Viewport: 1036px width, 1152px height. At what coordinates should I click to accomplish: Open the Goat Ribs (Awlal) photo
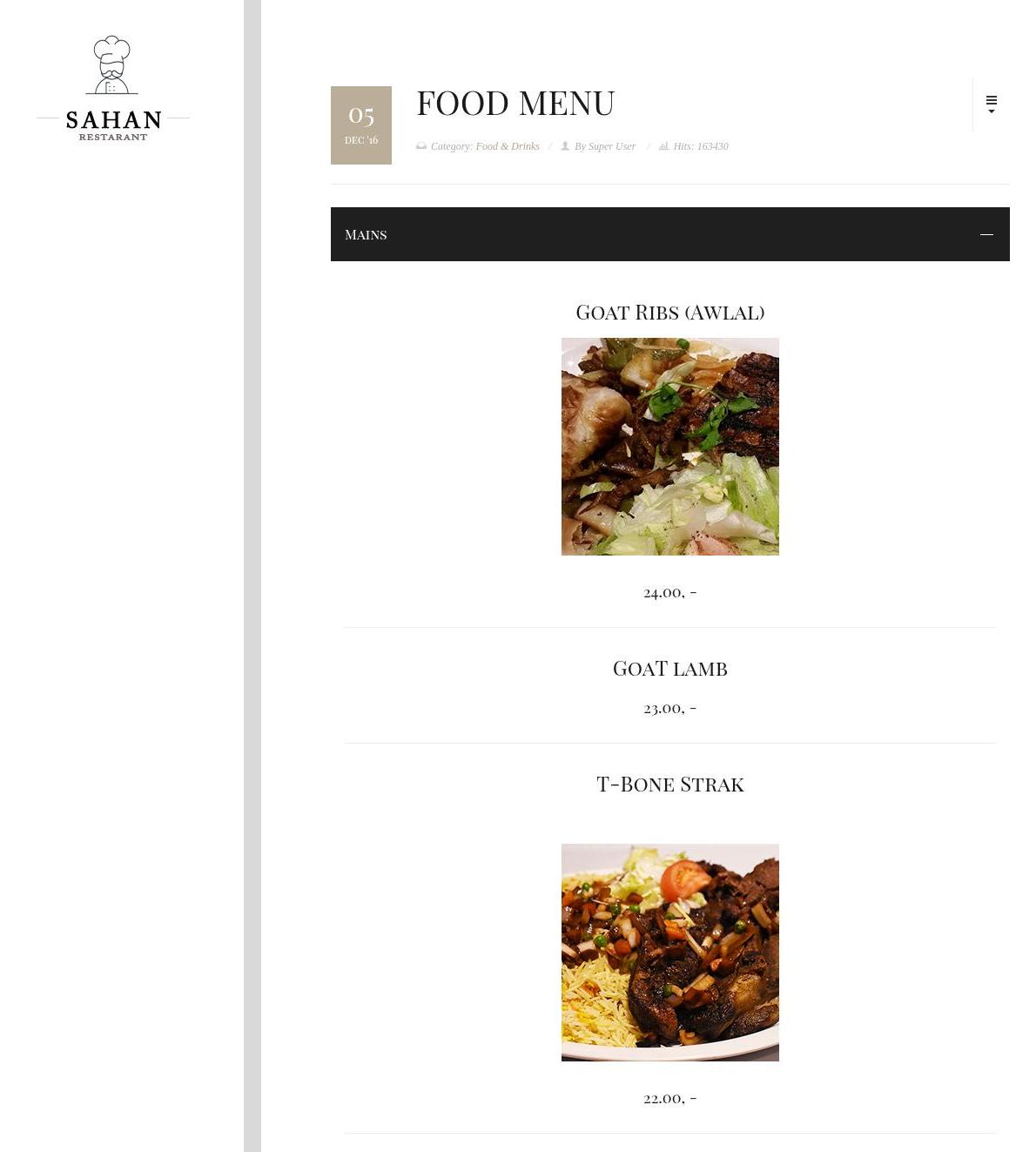click(x=670, y=447)
